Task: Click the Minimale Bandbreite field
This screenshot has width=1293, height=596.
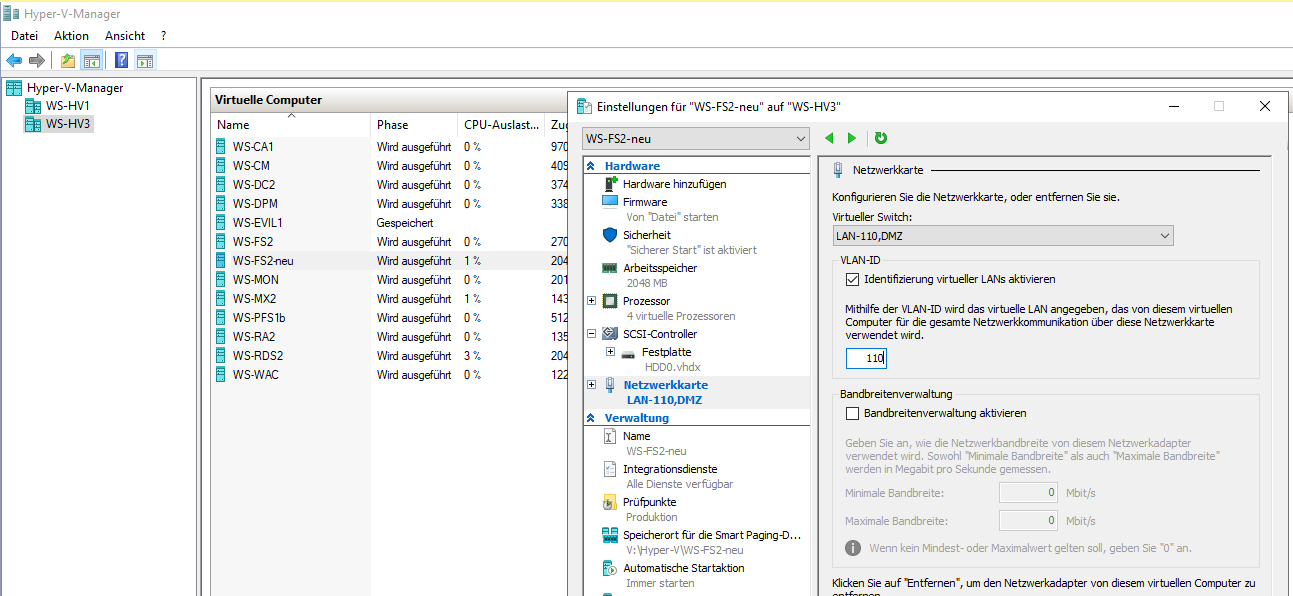Action: (x=1029, y=492)
